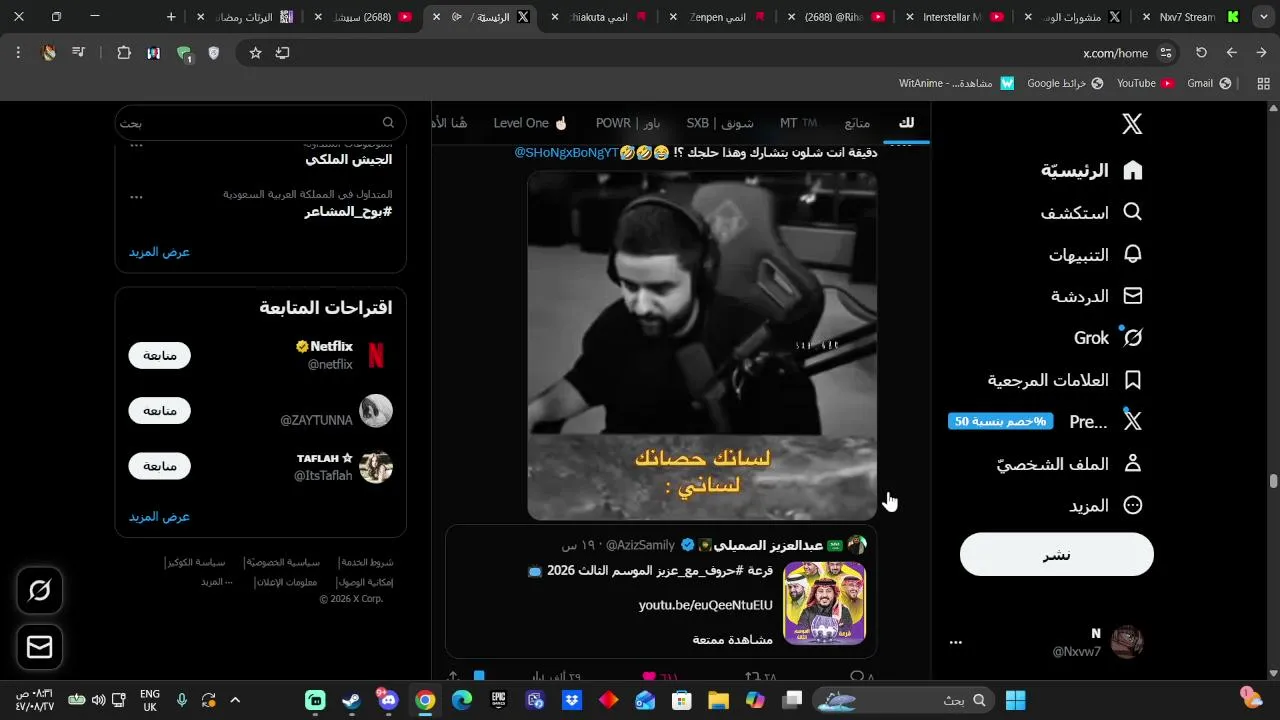Screen dimensions: 1280x720
Task: Play the video in the post
Action: point(702,345)
